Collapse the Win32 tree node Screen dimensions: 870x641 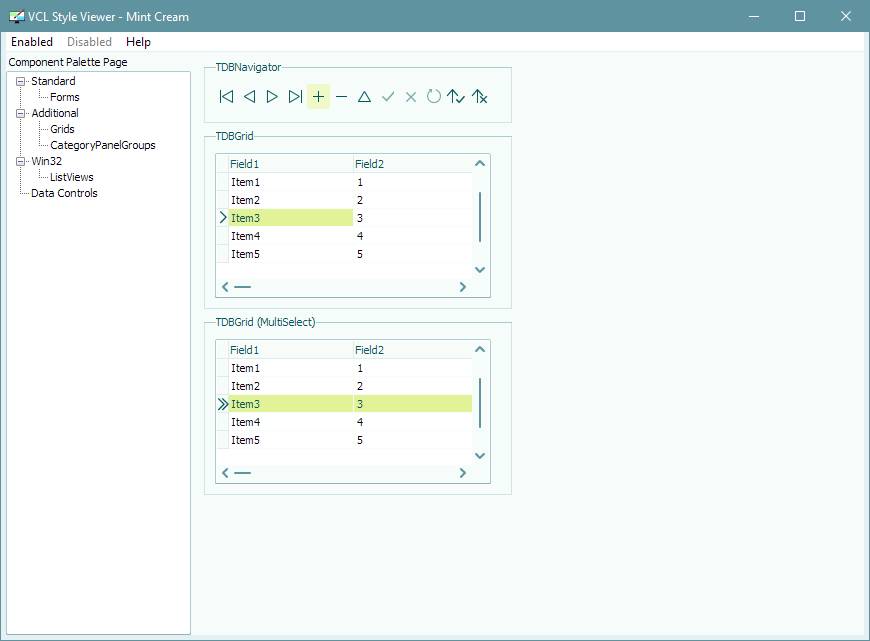pos(21,161)
